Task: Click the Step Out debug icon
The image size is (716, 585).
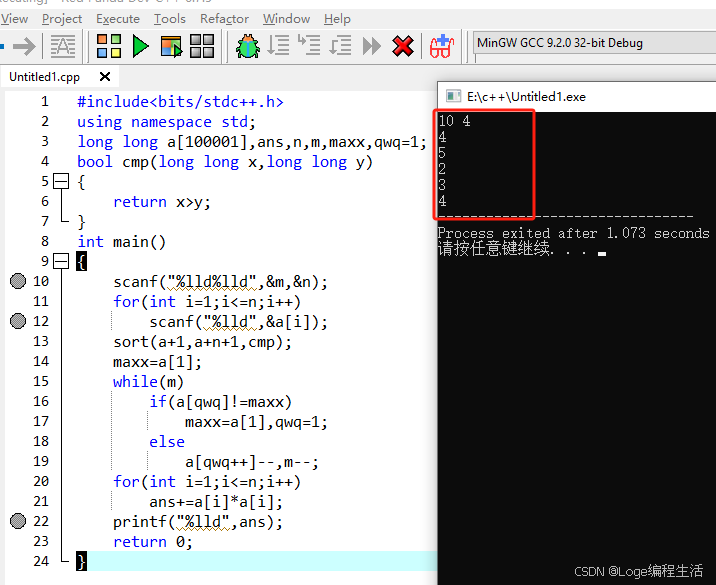Action: tap(340, 46)
